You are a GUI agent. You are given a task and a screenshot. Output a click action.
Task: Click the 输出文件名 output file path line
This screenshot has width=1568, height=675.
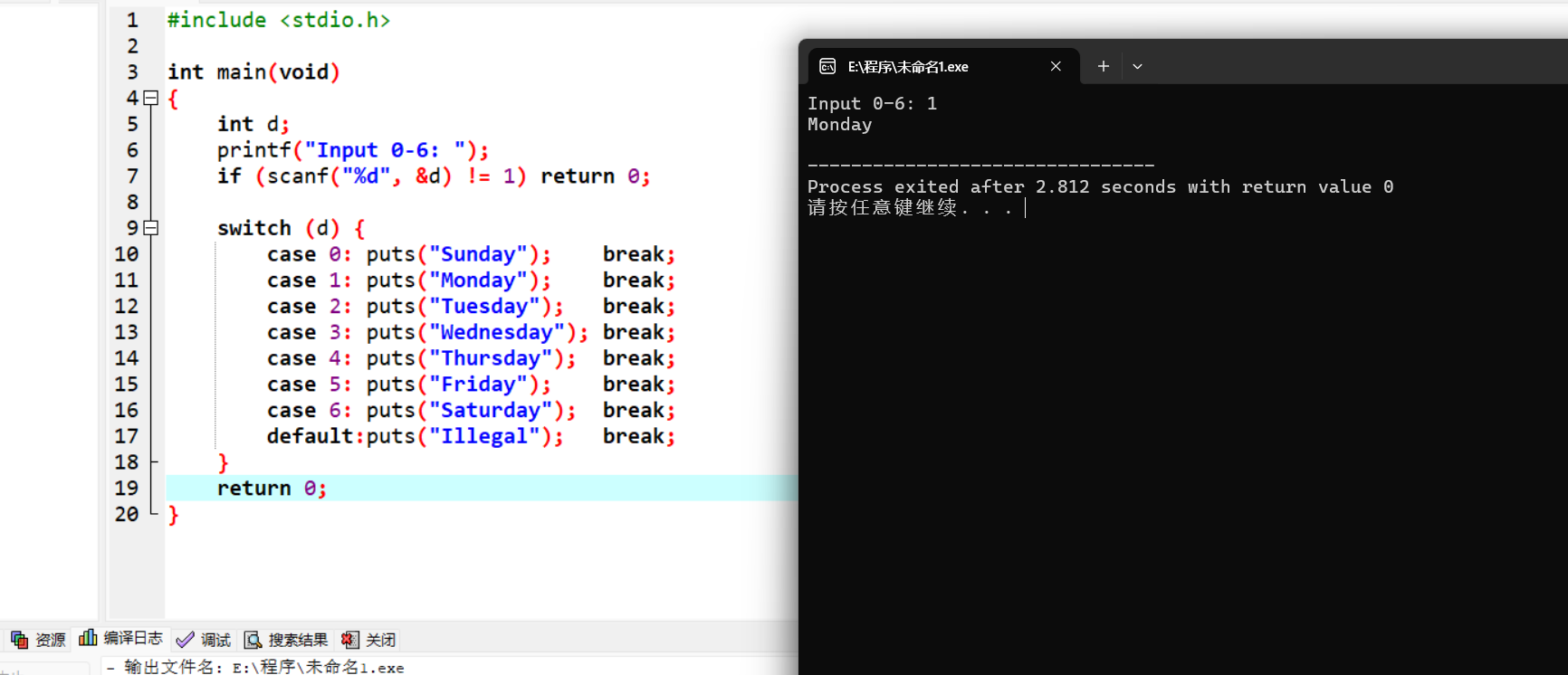(x=255, y=667)
